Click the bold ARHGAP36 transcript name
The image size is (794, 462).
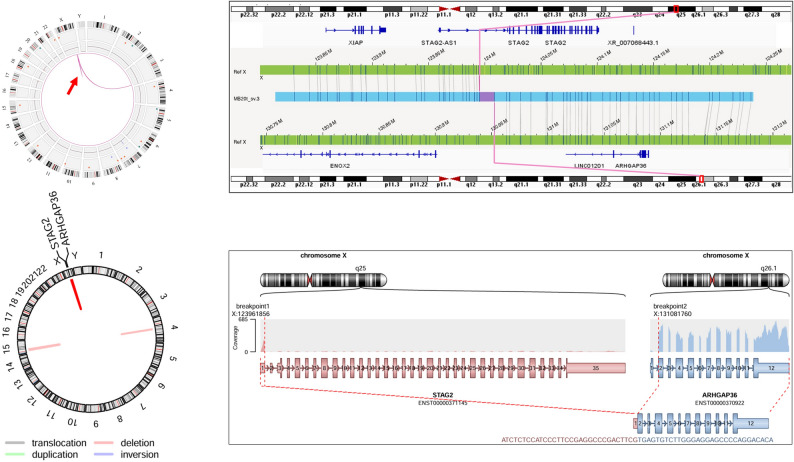(720, 395)
